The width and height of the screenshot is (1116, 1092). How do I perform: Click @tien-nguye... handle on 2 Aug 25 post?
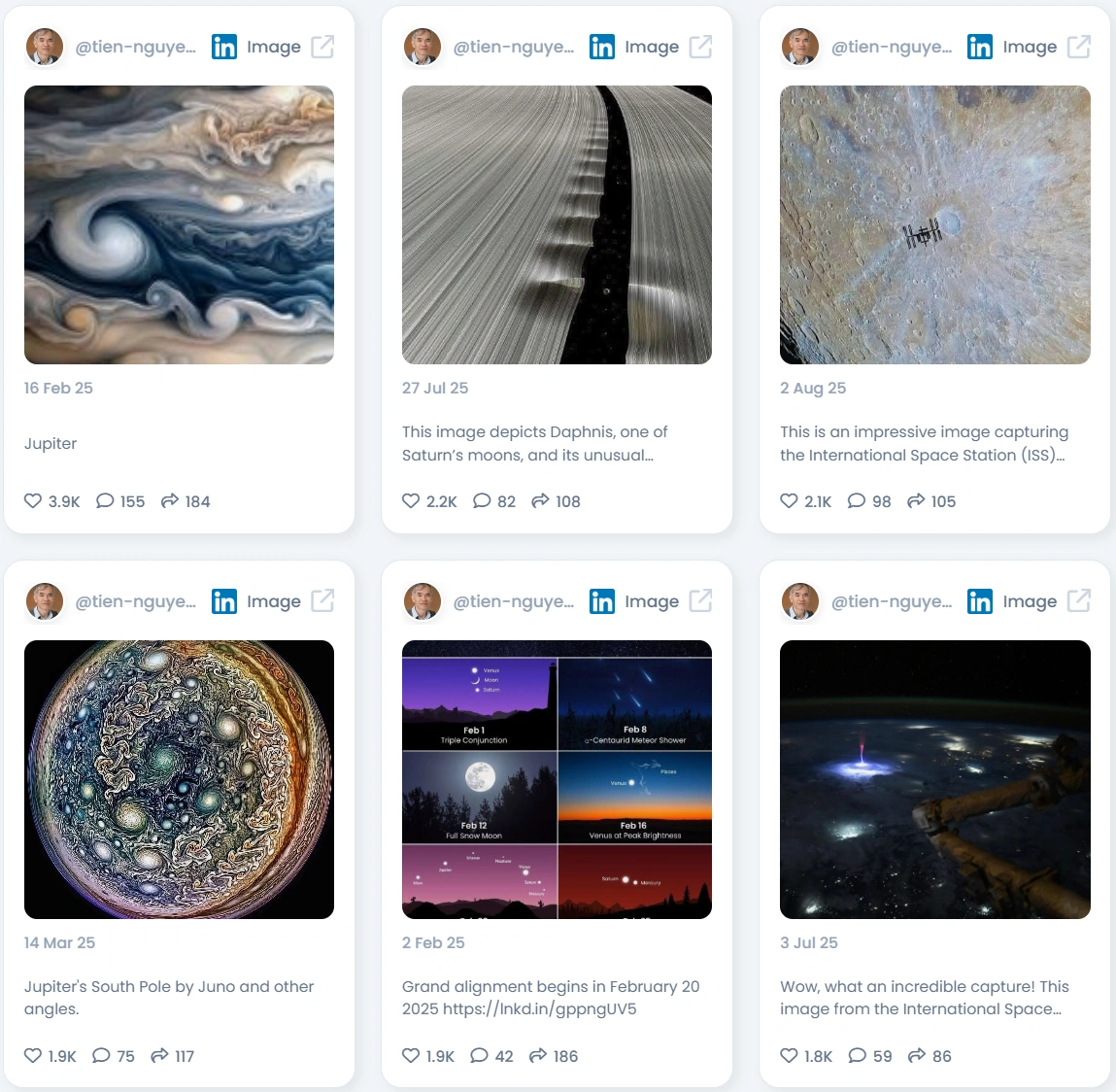[891, 47]
